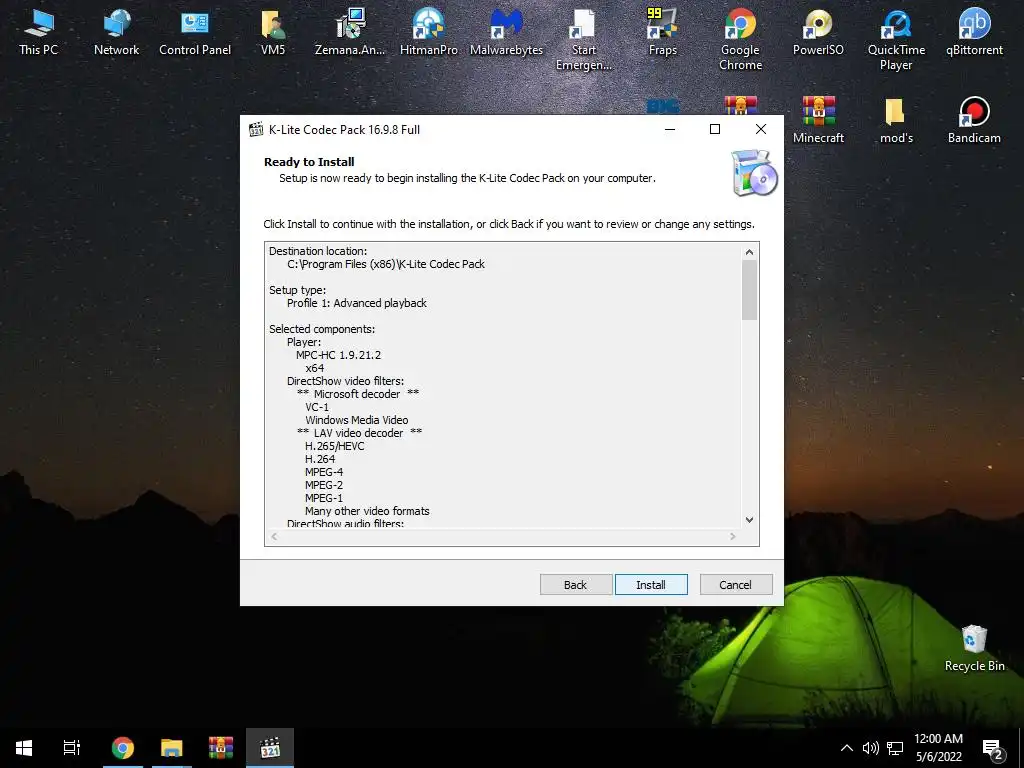Open QuickTime Player desktop shortcut
The image size is (1024, 768).
pos(896,39)
